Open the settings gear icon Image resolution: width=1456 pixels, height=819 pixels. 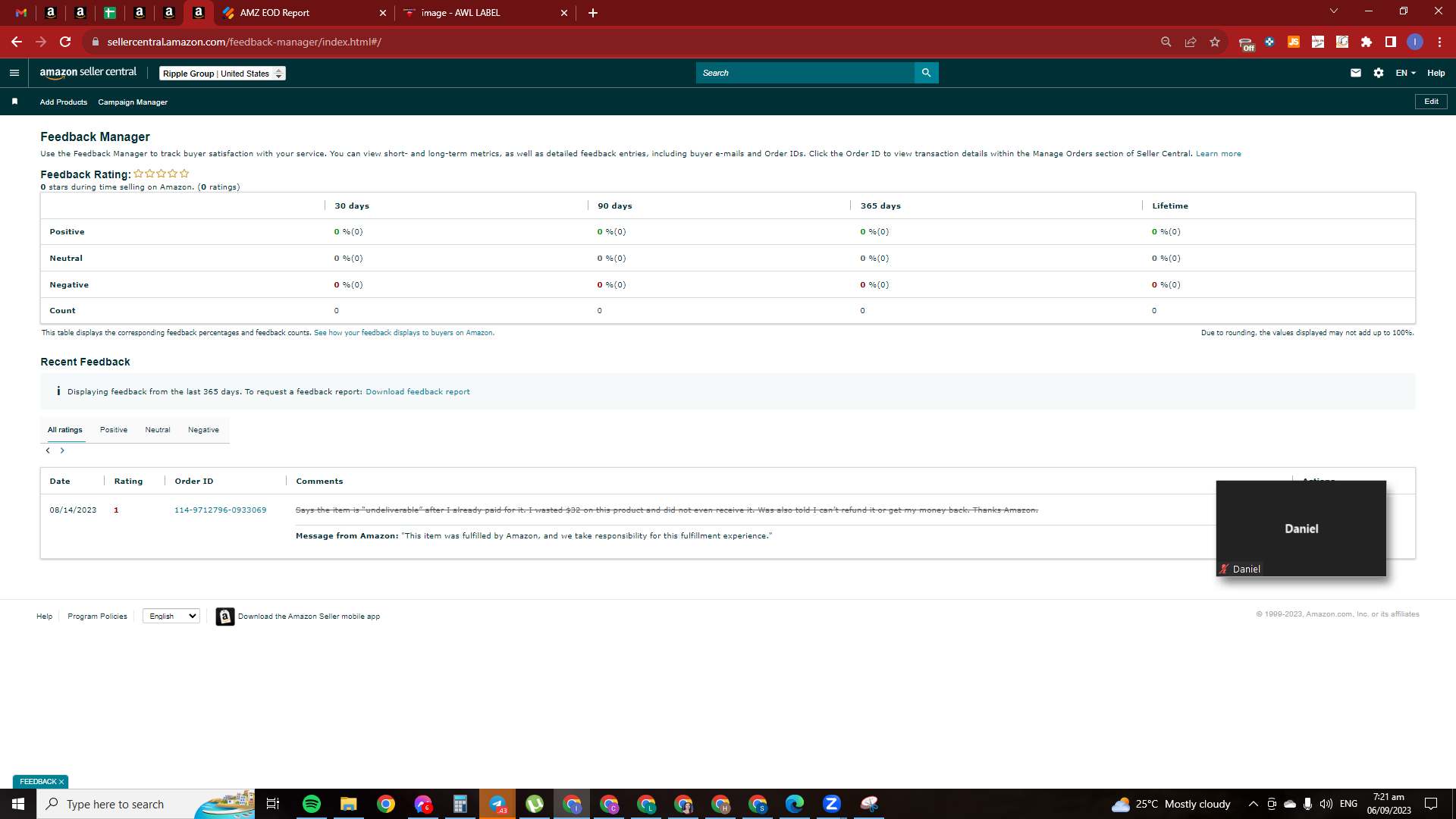tap(1379, 73)
